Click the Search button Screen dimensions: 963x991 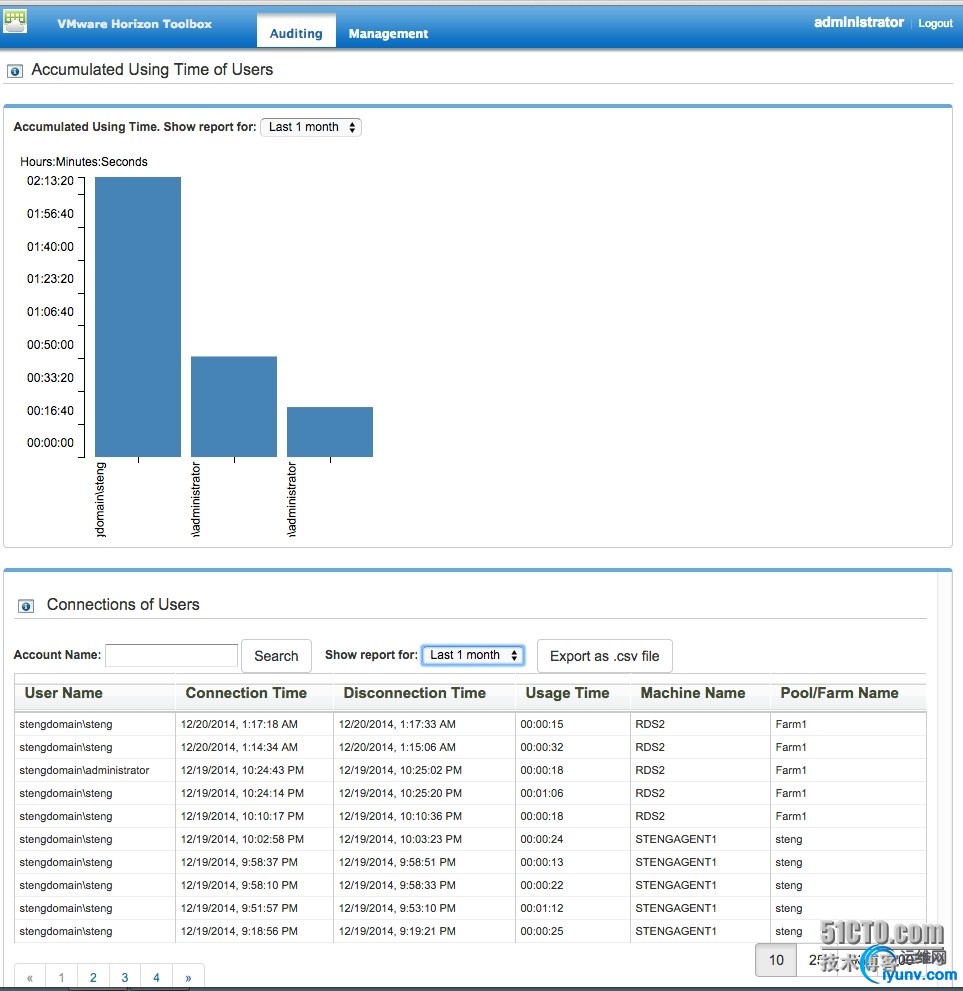coord(276,656)
